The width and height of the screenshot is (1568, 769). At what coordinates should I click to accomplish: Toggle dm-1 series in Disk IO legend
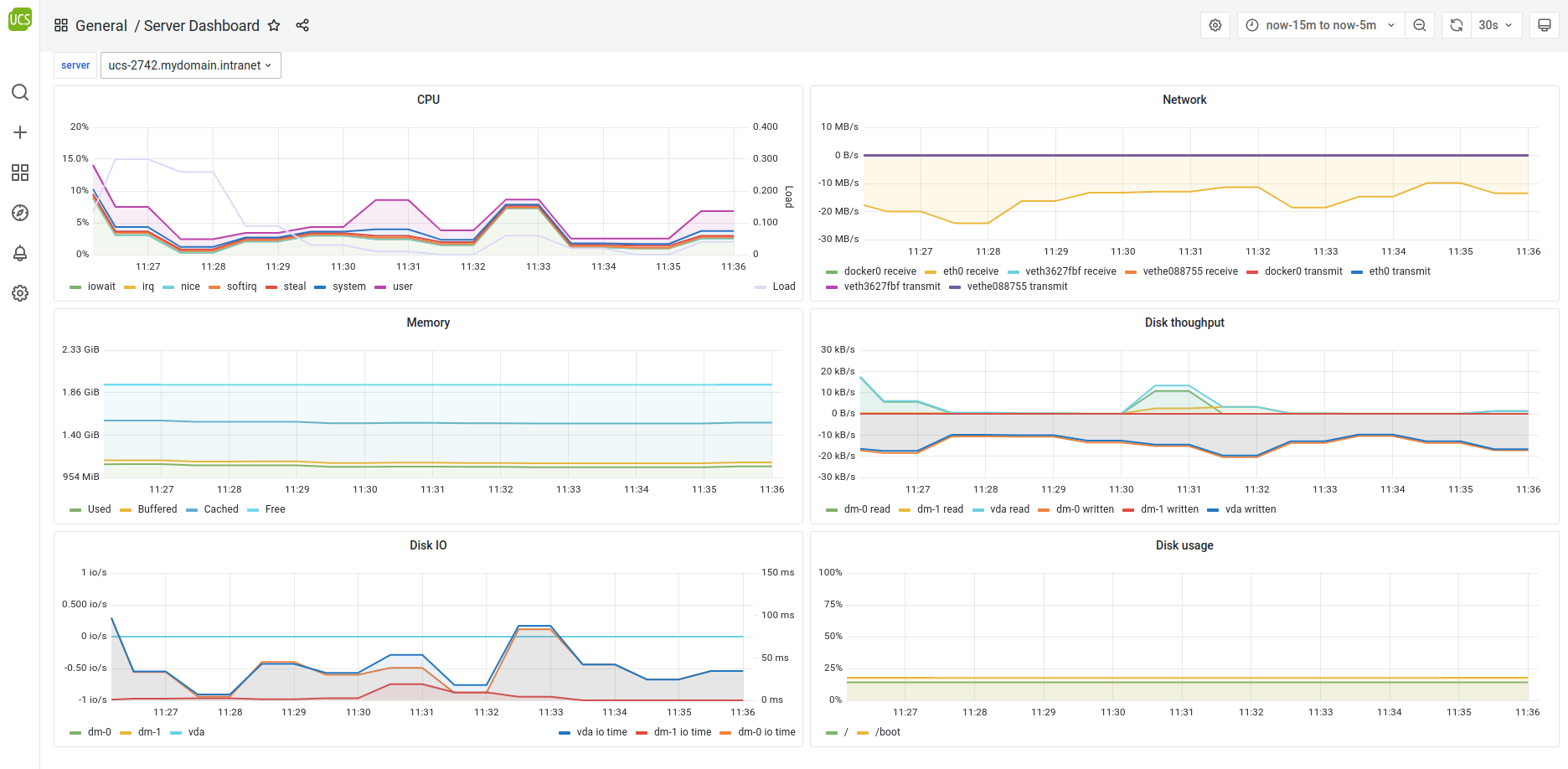[149, 732]
